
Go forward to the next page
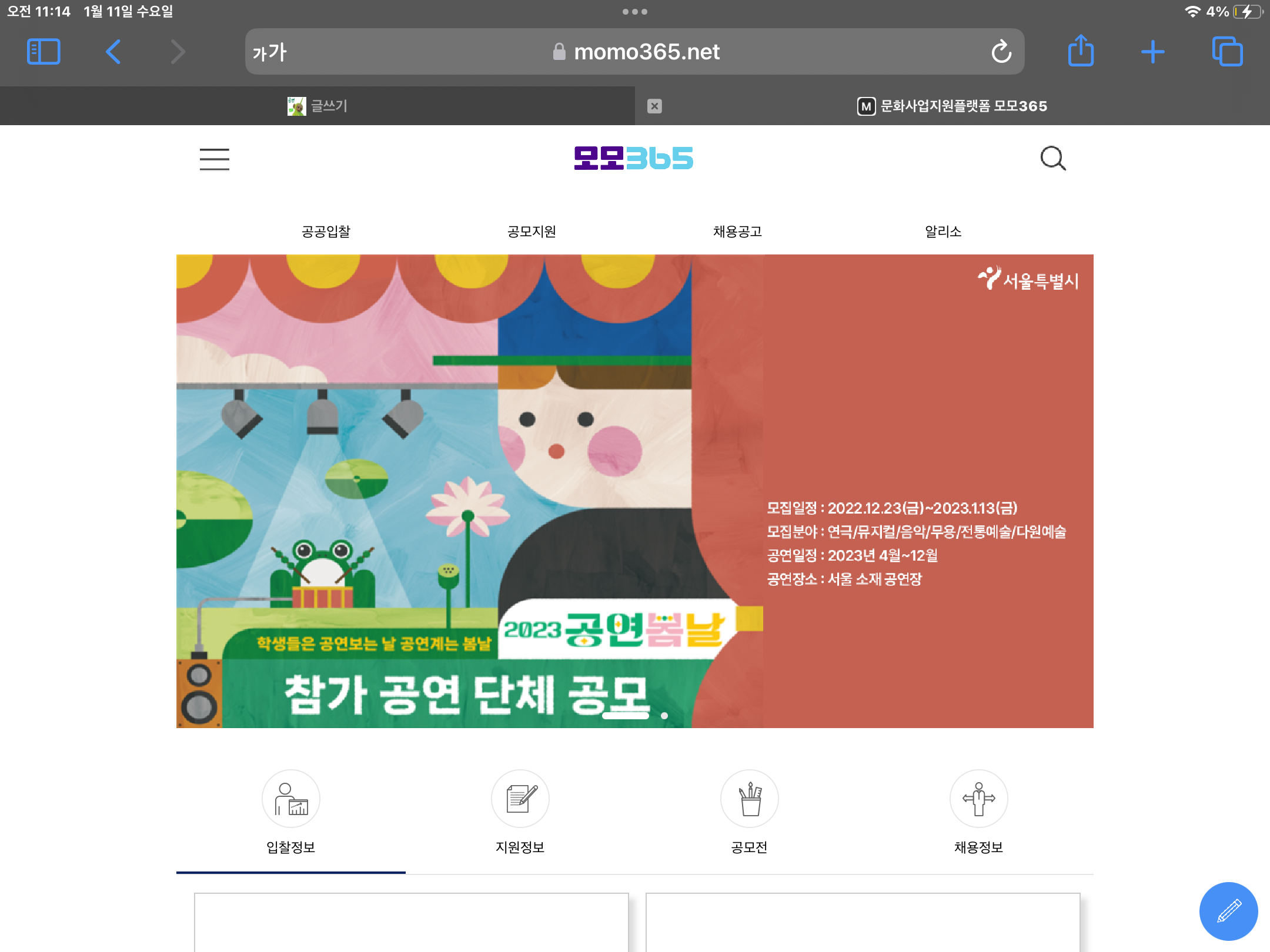pyautogui.click(x=178, y=52)
